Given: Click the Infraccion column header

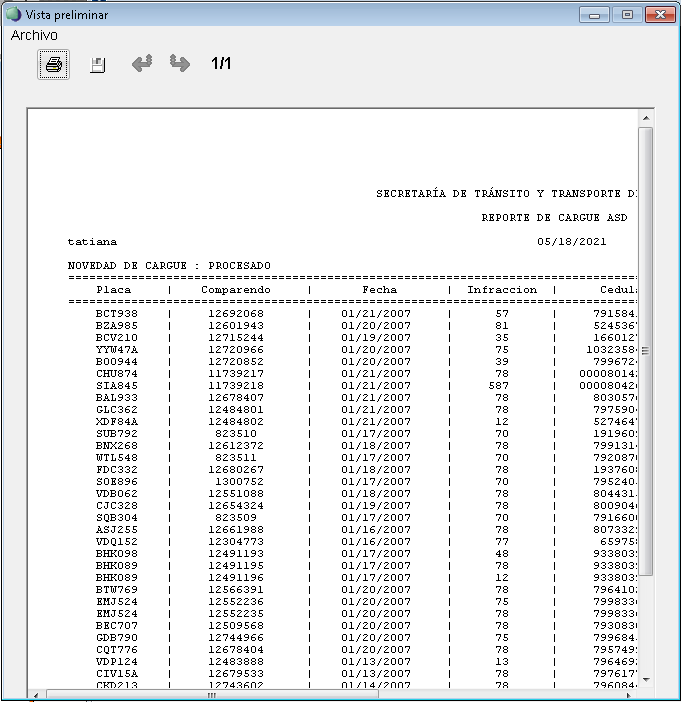Looking at the screenshot, I should (501, 290).
